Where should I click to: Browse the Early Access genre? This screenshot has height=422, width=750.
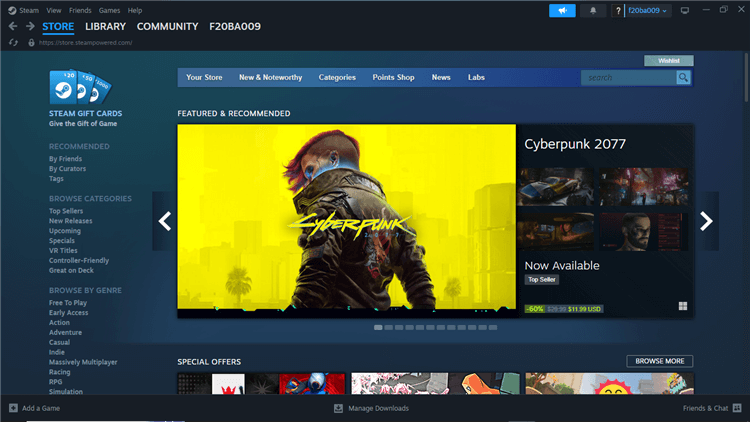pyautogui.click(x=68, y=313)
